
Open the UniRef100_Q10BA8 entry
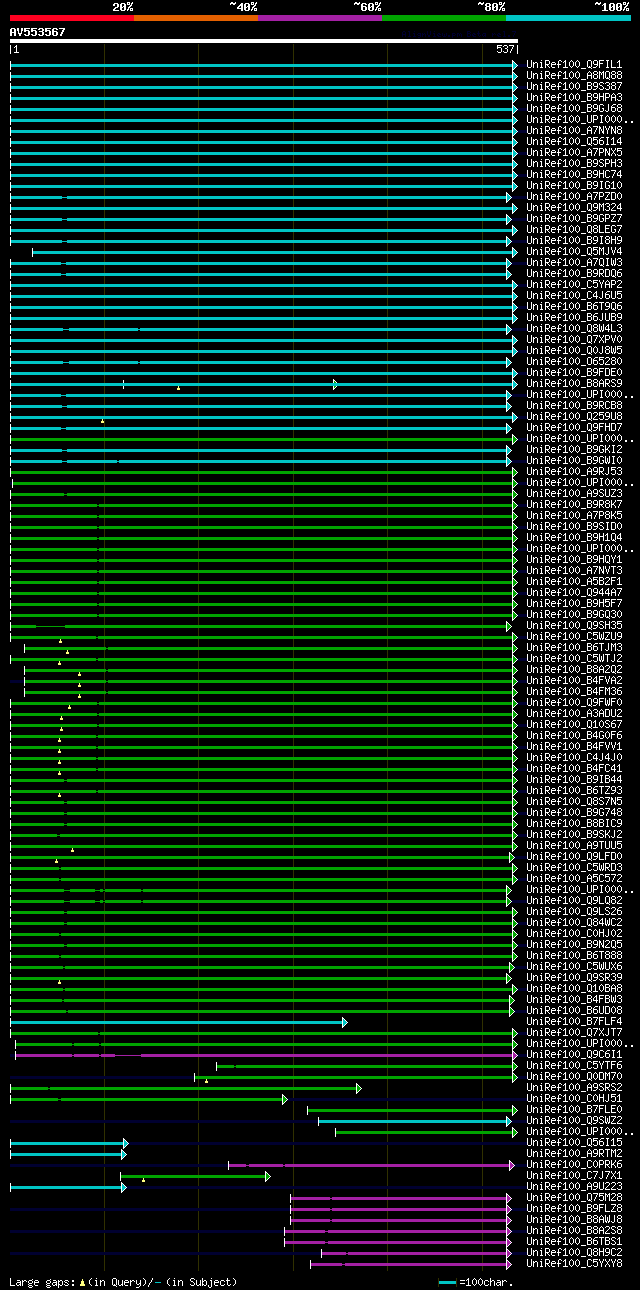574,988
